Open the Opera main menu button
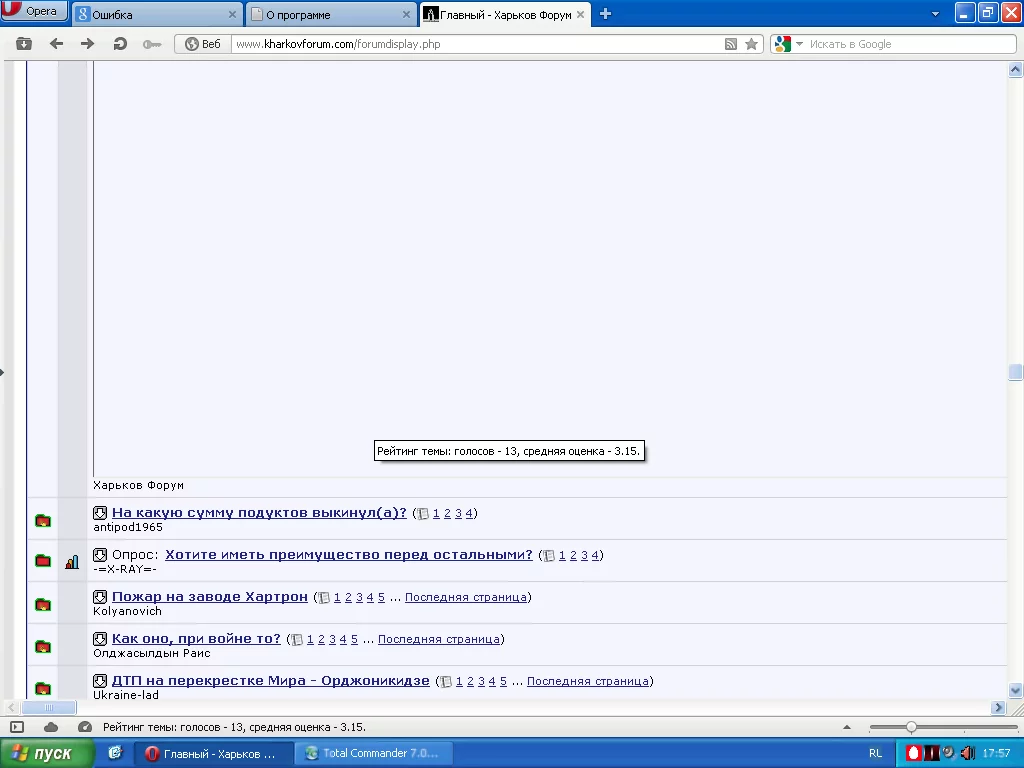1024x768 pixels. pyautogui.click(x=34, y=10)
